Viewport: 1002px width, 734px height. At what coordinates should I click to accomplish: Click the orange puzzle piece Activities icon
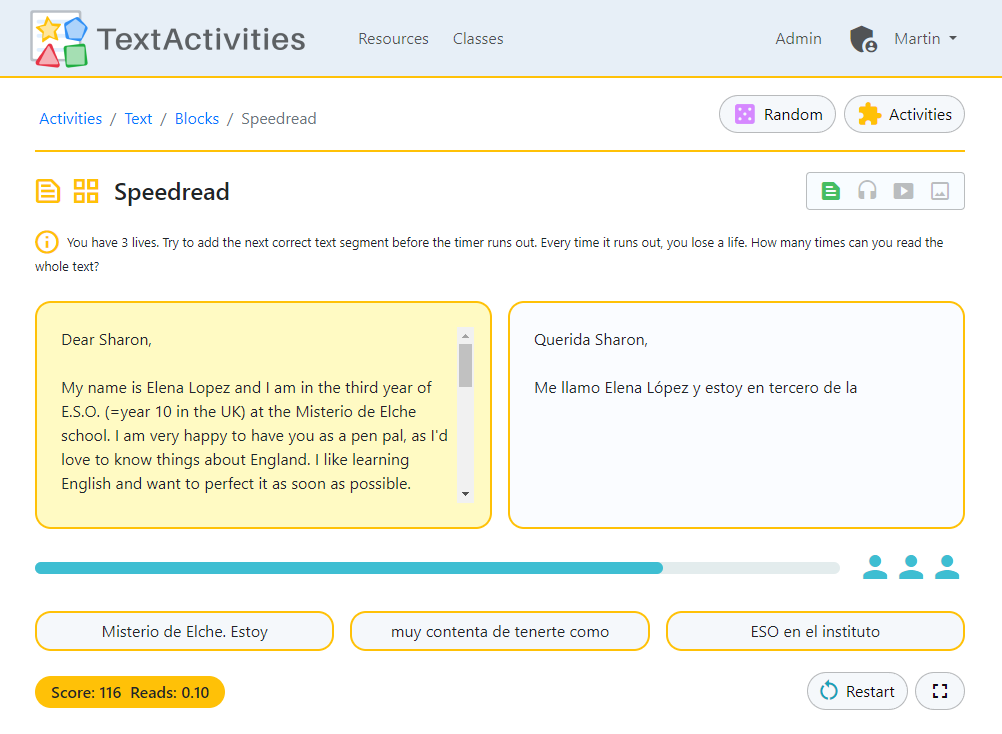[x=869, y=114]
